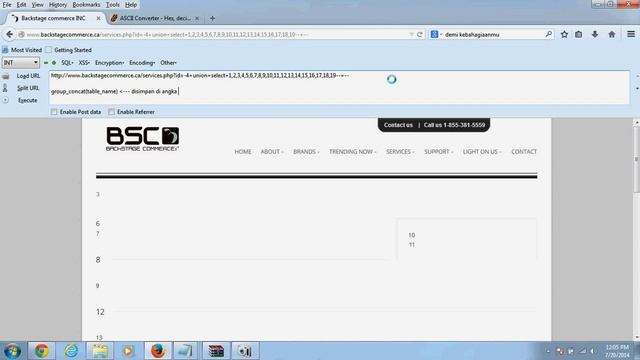Open the Windows Start button
The image size is (640, 360).
coord(13,351)
